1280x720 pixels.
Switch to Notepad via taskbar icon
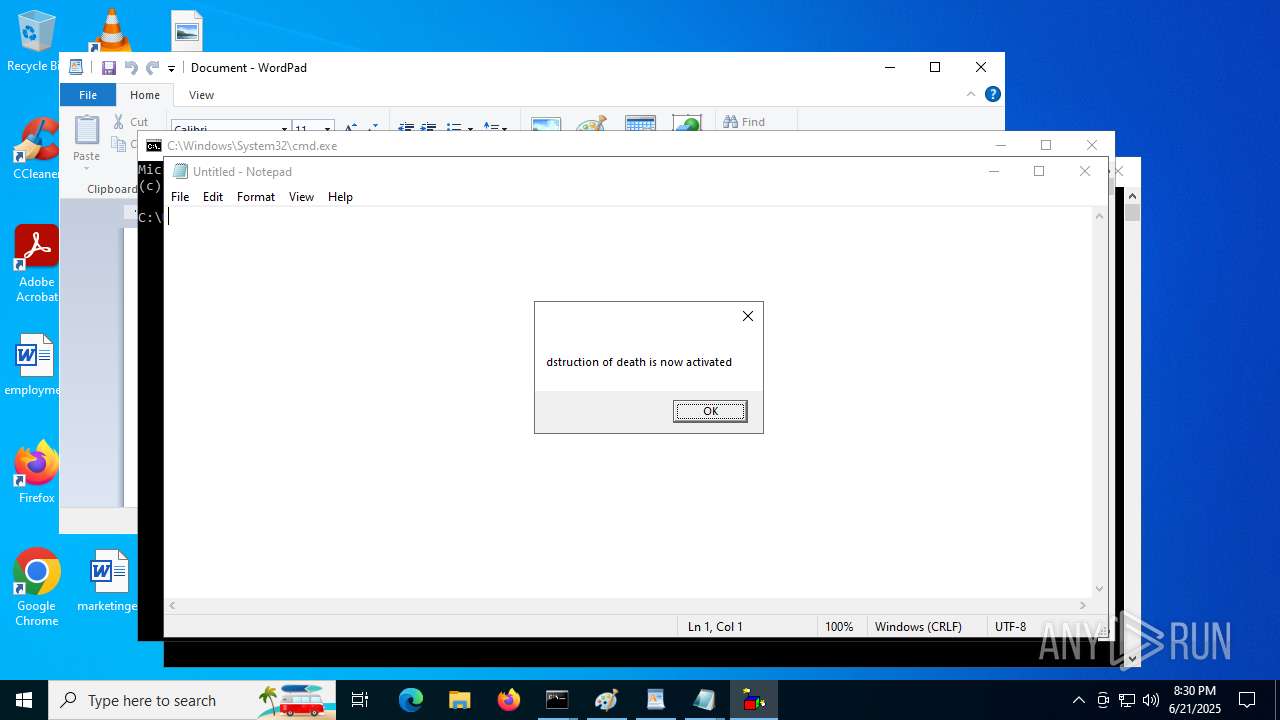pyautogui.click(x=704, y=700)
